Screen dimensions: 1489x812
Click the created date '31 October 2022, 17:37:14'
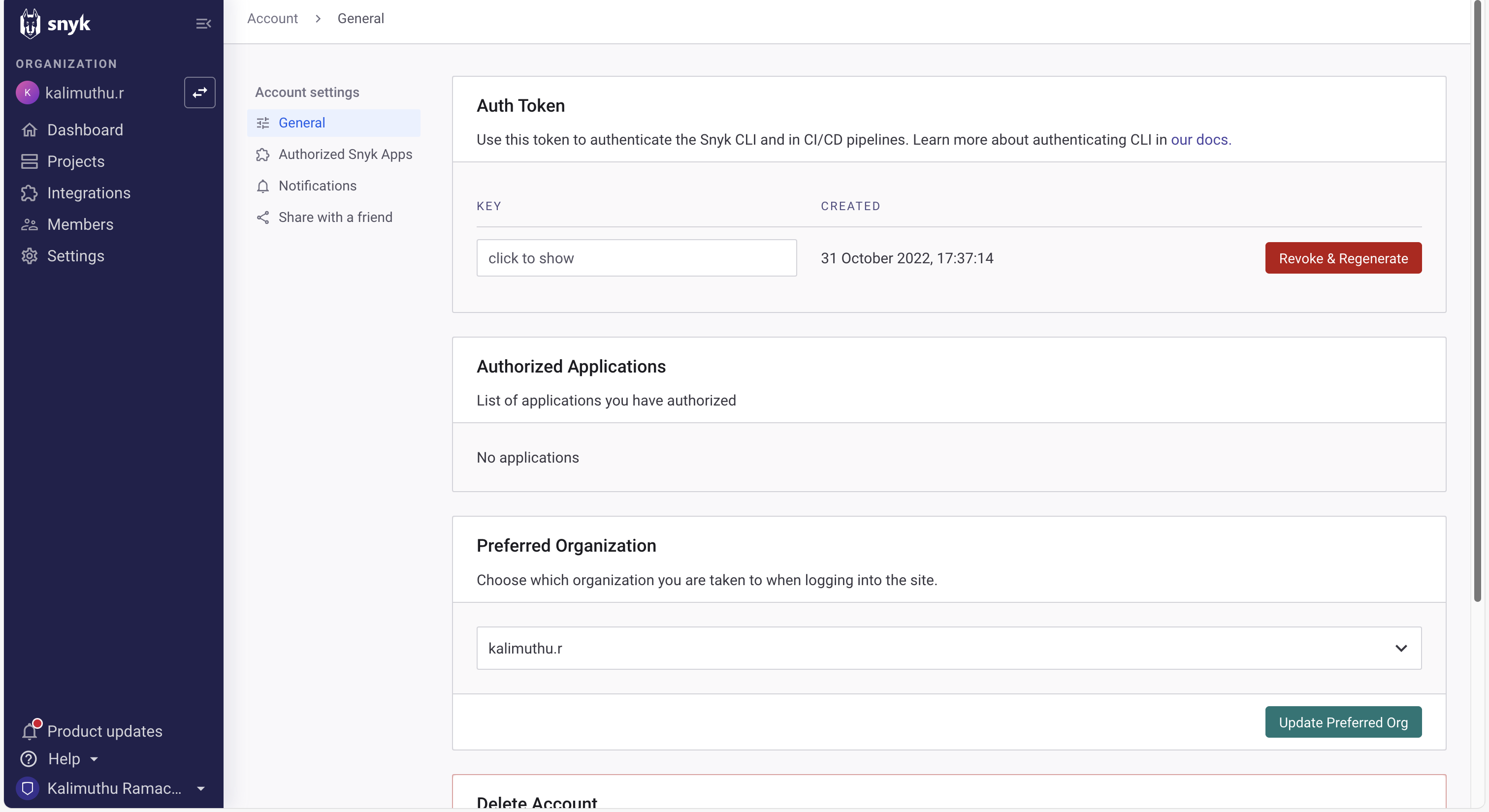click(x=907, y=258)
